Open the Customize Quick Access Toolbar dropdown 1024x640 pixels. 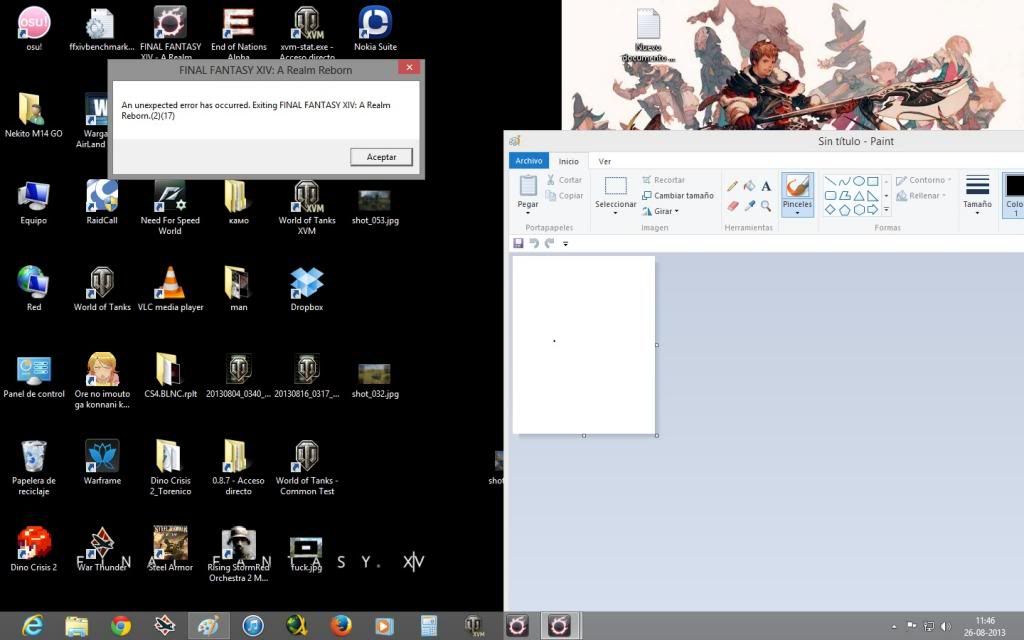point(566,244)
